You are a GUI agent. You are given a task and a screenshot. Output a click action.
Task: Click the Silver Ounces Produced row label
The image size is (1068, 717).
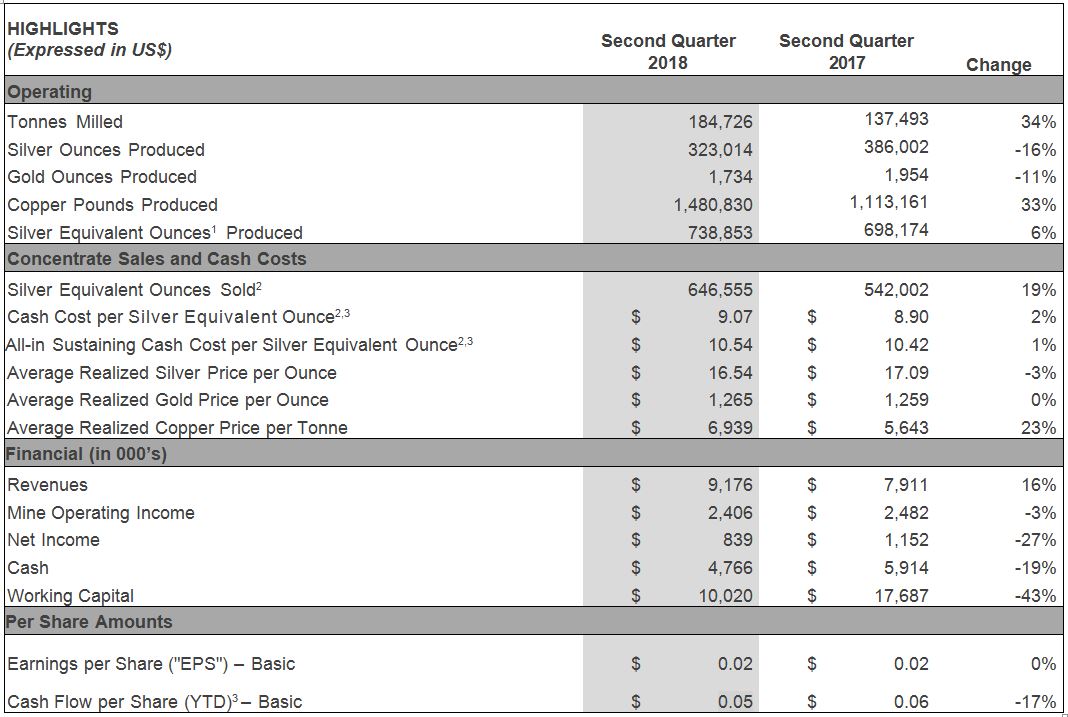point(106,150)
